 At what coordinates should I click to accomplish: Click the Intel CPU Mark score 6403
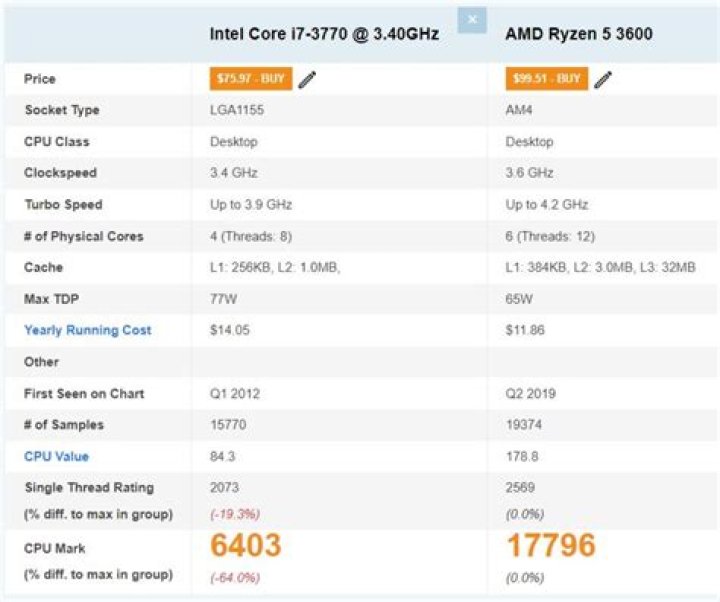tap(246, 546)
